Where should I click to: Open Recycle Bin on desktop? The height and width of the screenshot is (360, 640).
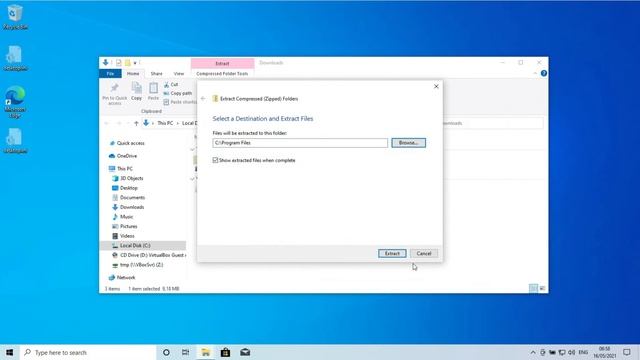click(x=15, y=17)
